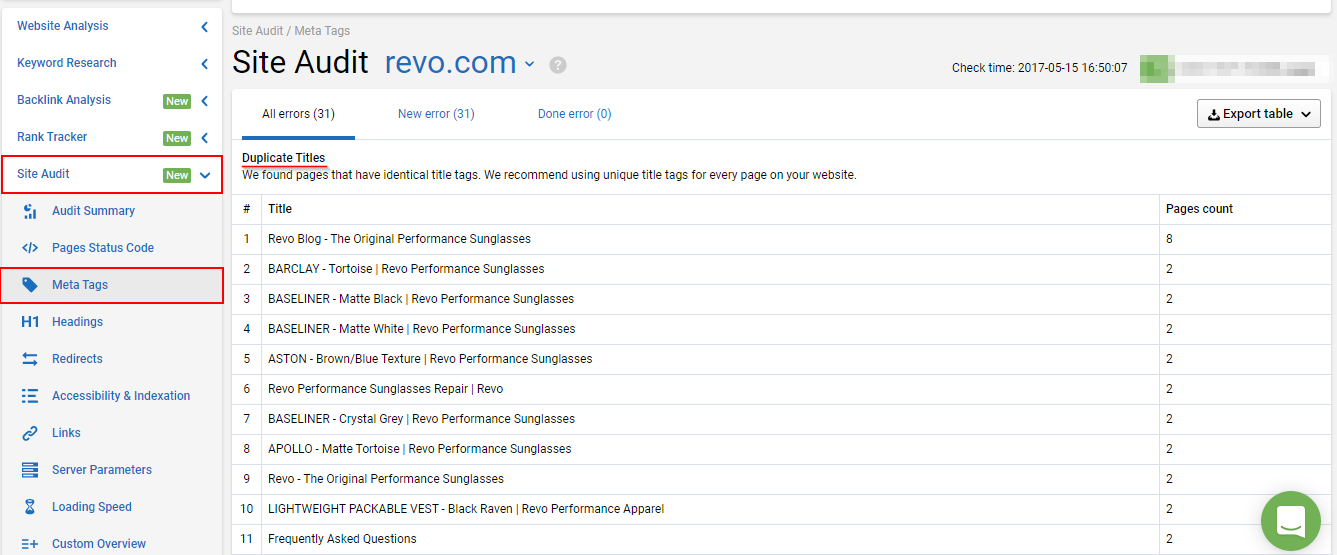
Task: Go to Headings page
Action: (77, 322)
